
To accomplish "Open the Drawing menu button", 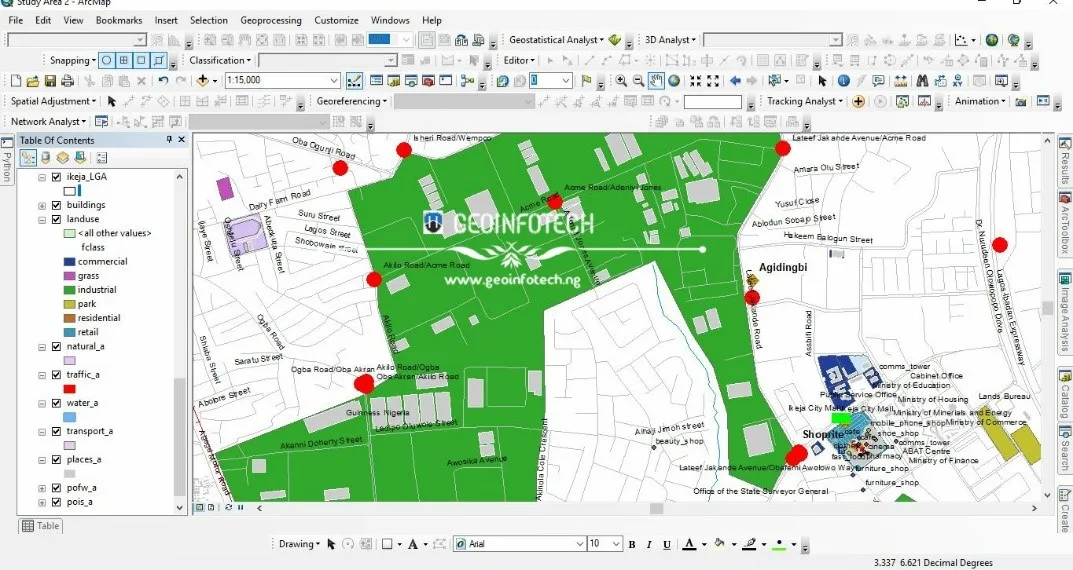I will (x=299, y=544).
